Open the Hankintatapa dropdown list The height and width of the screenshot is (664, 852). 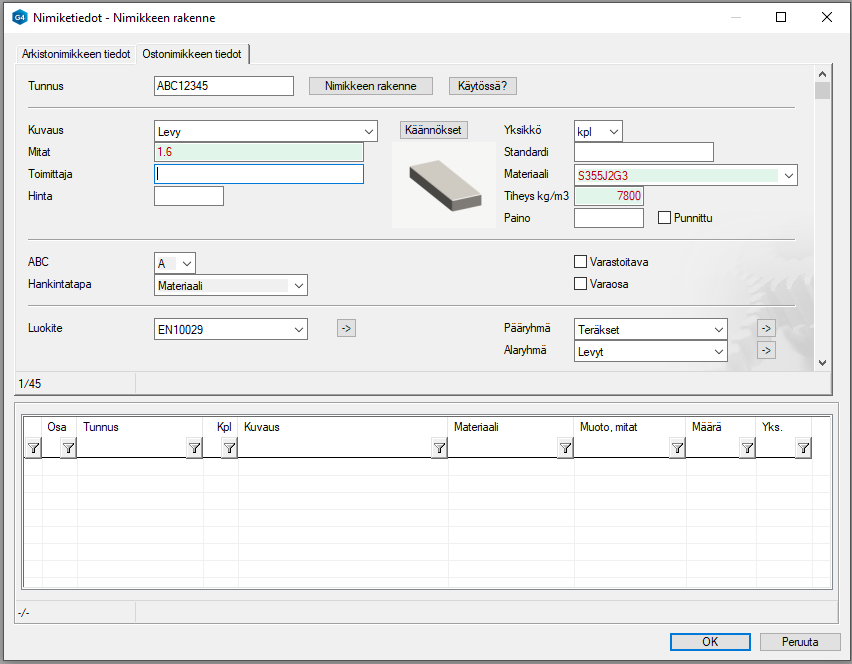coord(298,286)
